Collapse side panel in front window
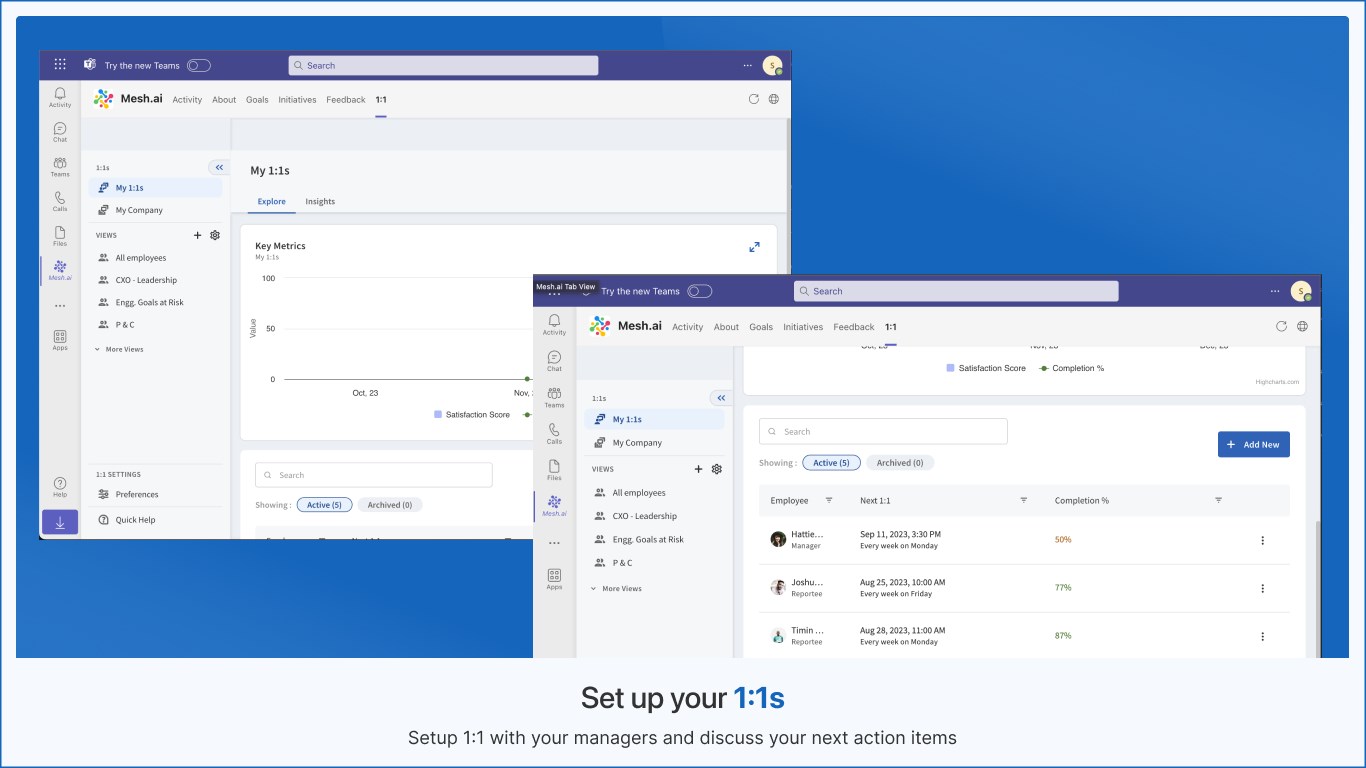The height and width of the screenshot is (768, 1366). pos(721,398)
